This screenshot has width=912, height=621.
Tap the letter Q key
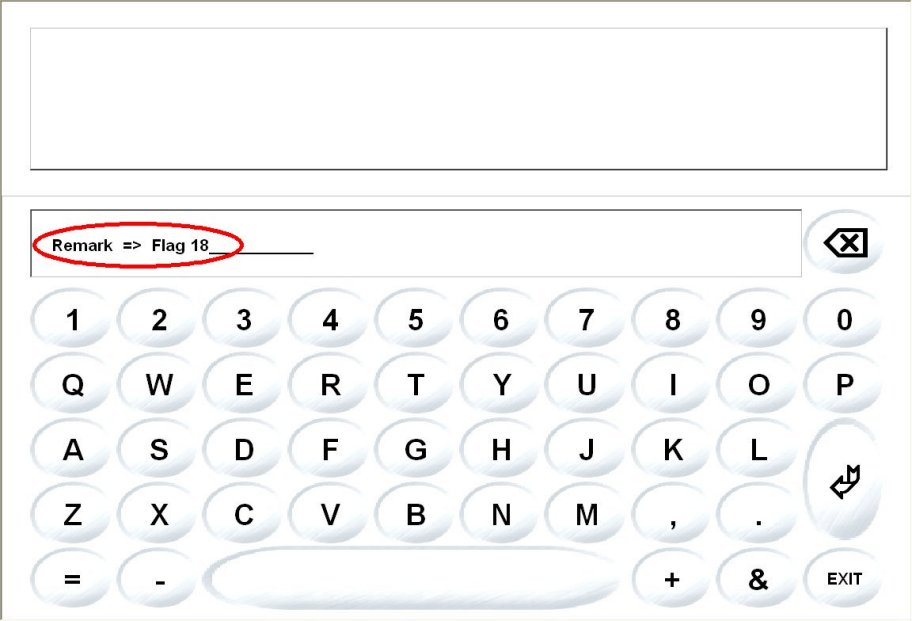coord(72,384)
